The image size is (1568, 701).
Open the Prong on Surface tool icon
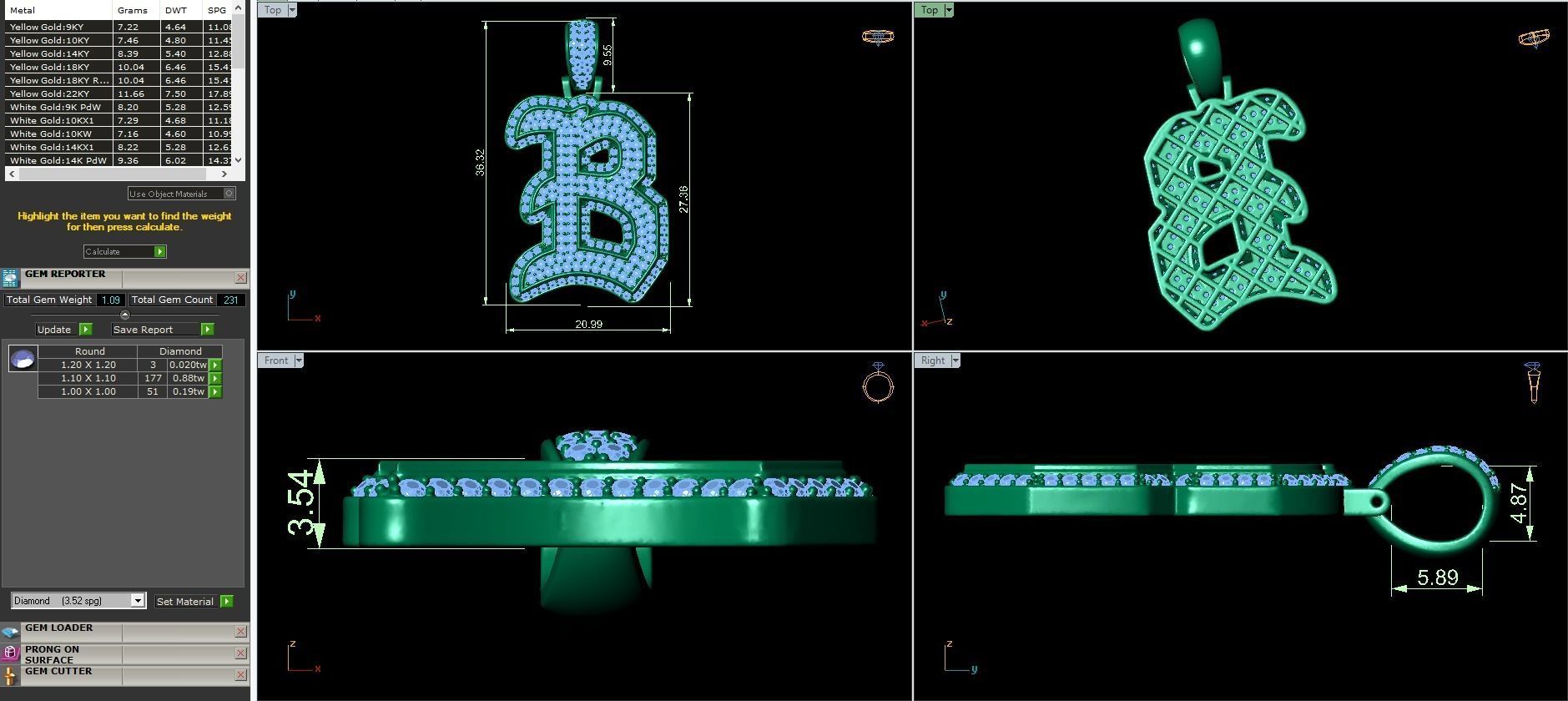[x=10, y=653]
